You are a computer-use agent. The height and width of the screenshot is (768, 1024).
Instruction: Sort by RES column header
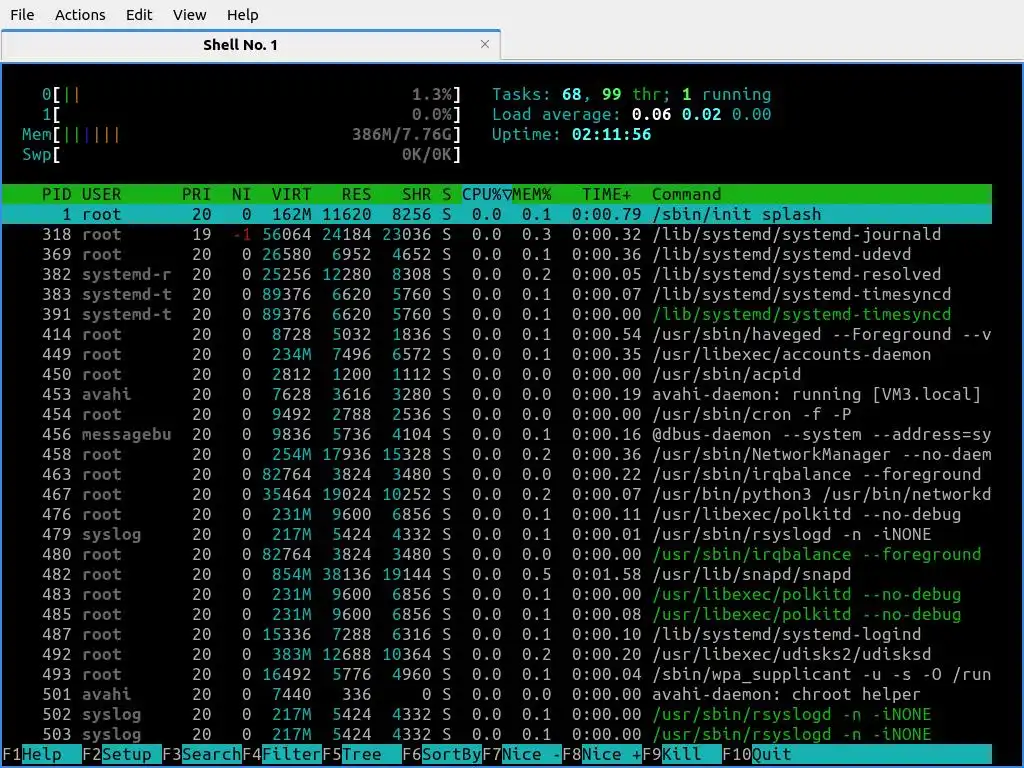(x=357, y=194)
